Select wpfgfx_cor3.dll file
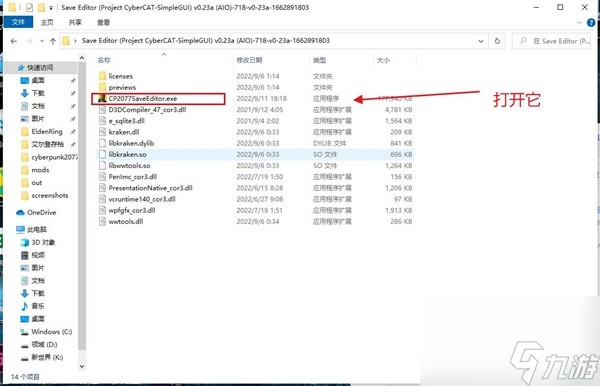 click(x=132, y=210)
